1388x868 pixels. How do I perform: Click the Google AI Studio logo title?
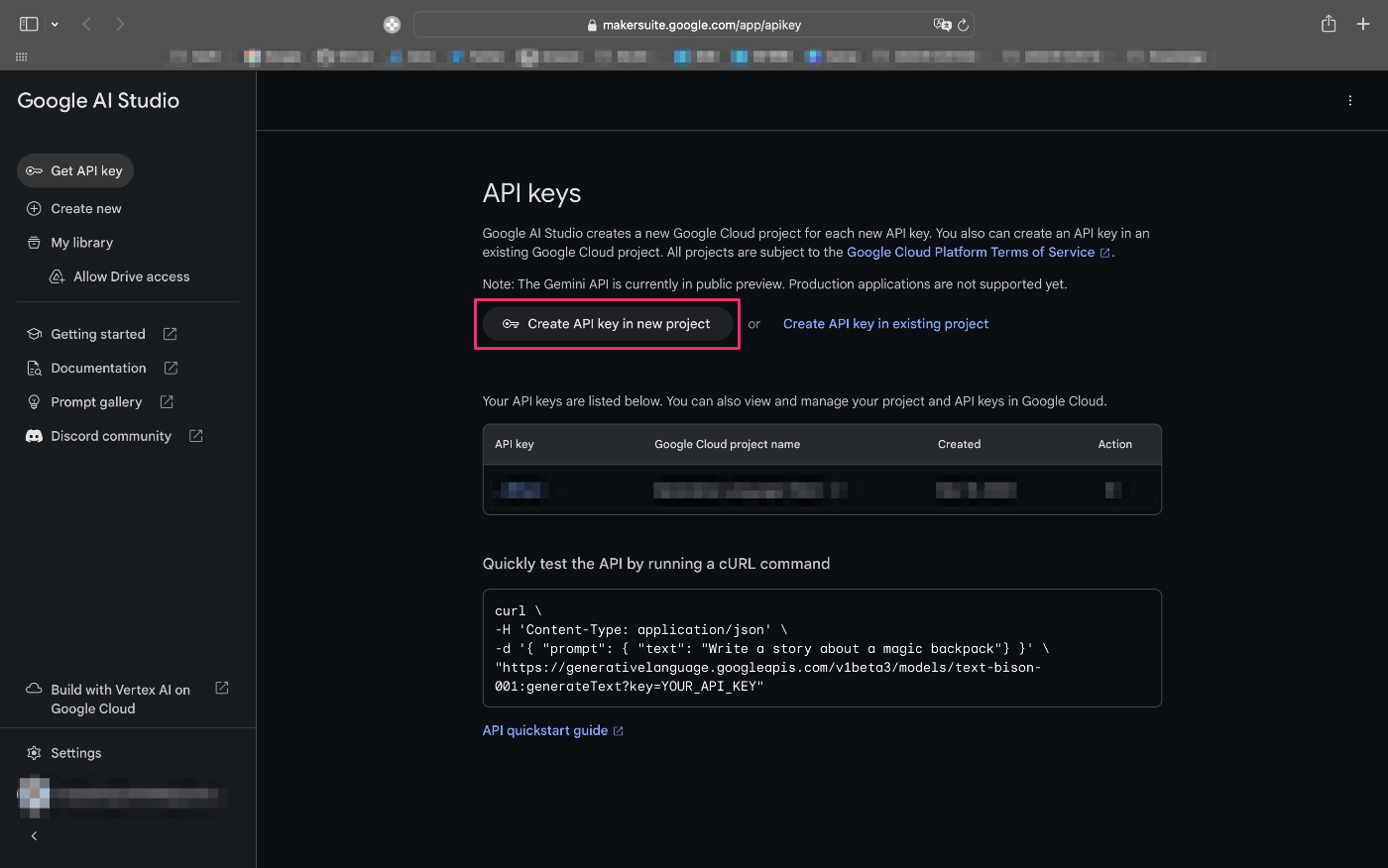[x=98, y=100]
